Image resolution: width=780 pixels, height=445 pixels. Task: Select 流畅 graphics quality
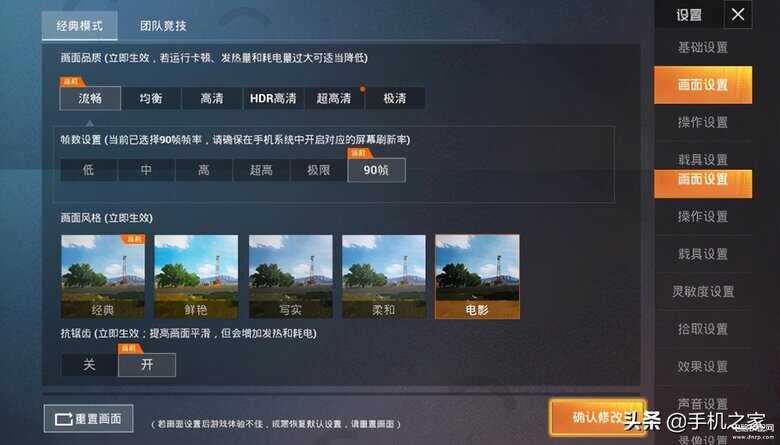(x=90, y=98)
